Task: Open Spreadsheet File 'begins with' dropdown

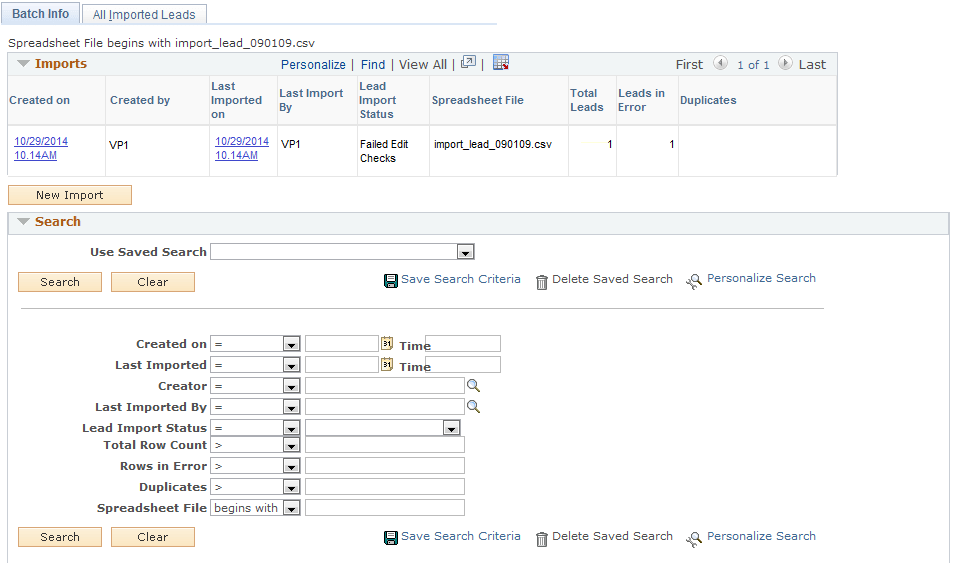Action: [291, 508]
